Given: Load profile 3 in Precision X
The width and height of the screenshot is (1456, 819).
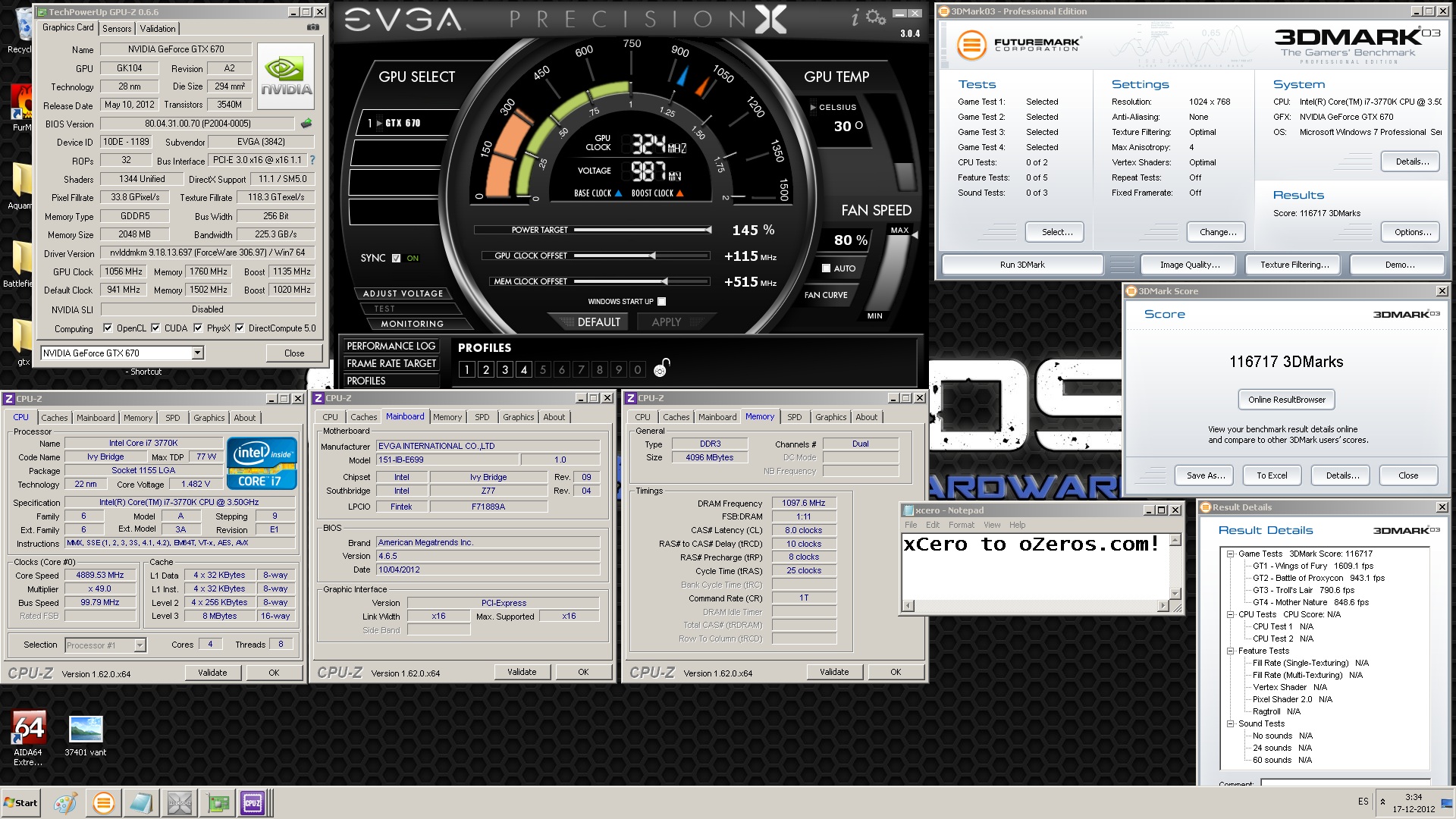Looking at the screenshot, I should coord(505,370).
